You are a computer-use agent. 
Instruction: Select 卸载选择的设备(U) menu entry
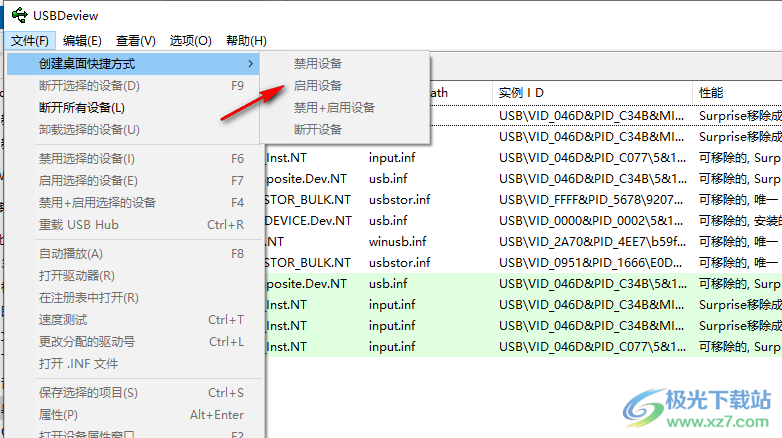133,130
